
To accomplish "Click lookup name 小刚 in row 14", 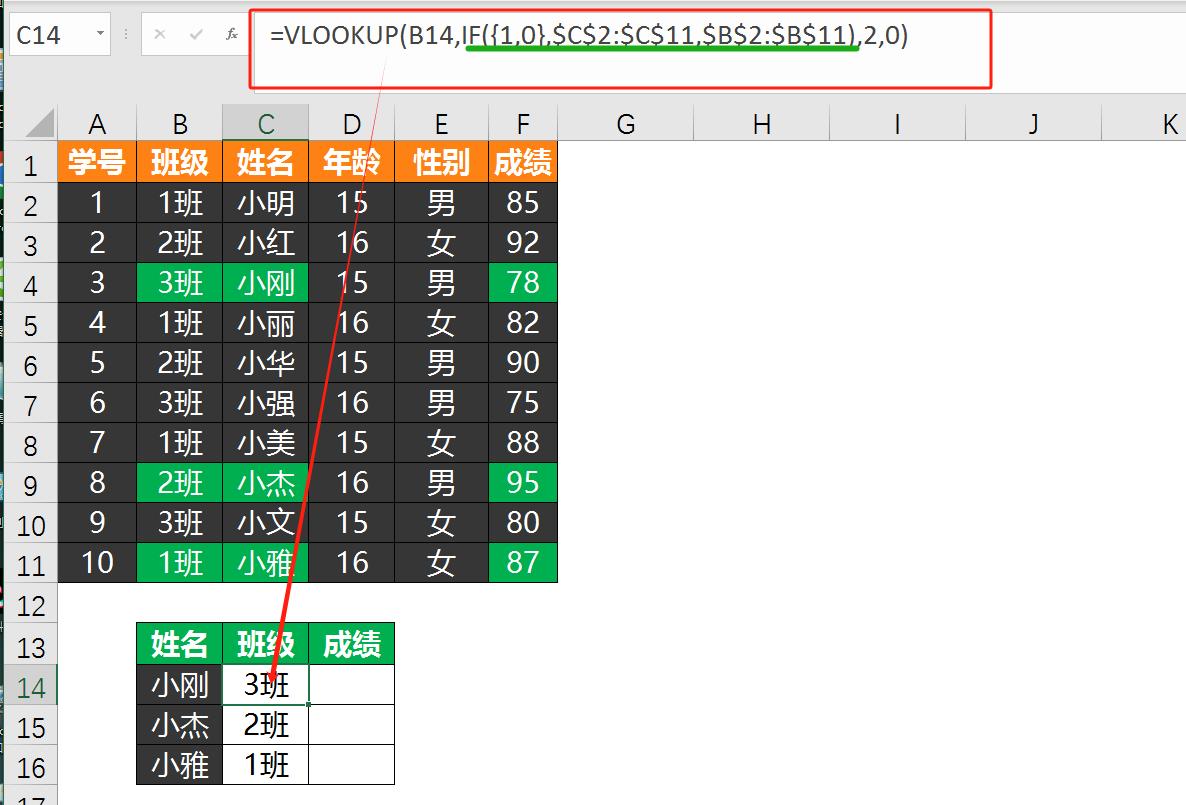I will pyautogui.click(x=179, y=685).
